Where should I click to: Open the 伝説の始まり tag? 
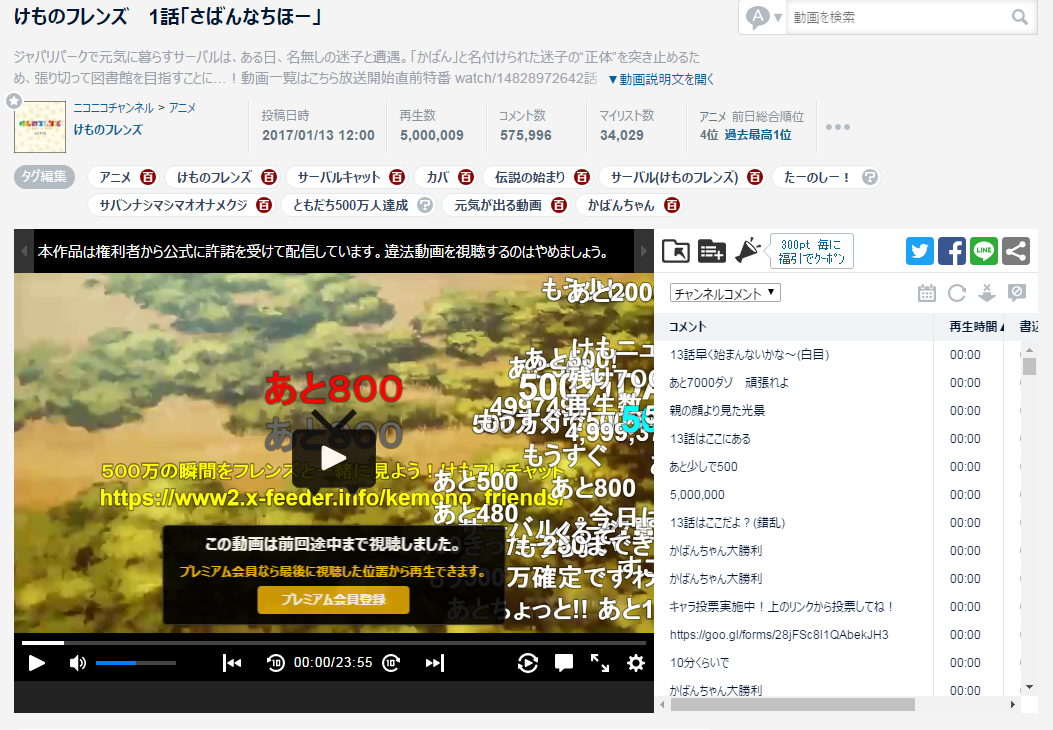530,177
